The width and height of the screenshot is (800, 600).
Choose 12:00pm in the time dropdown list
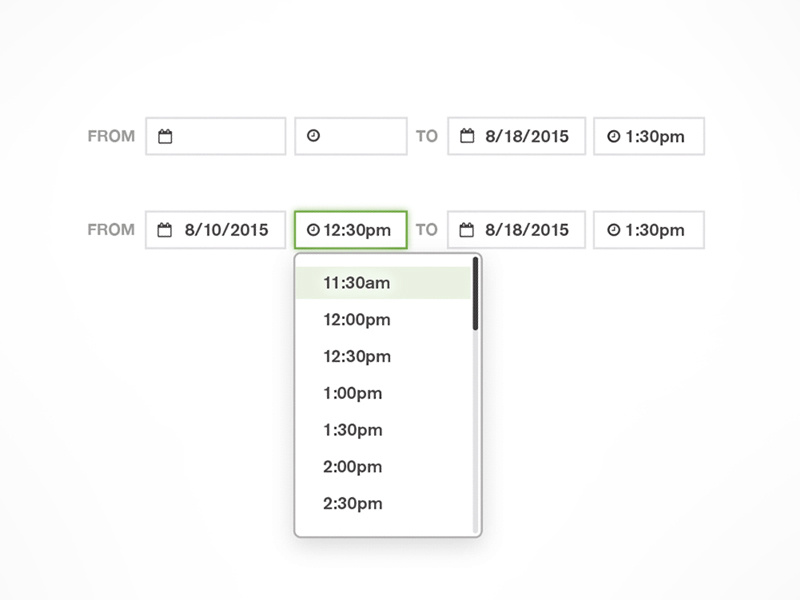tap(357, 320)
